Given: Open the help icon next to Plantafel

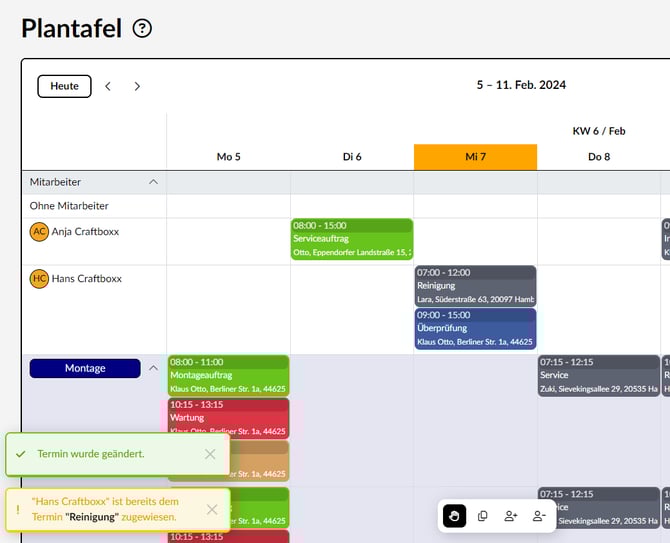Looking at the screenshot, I should point(142,29).
